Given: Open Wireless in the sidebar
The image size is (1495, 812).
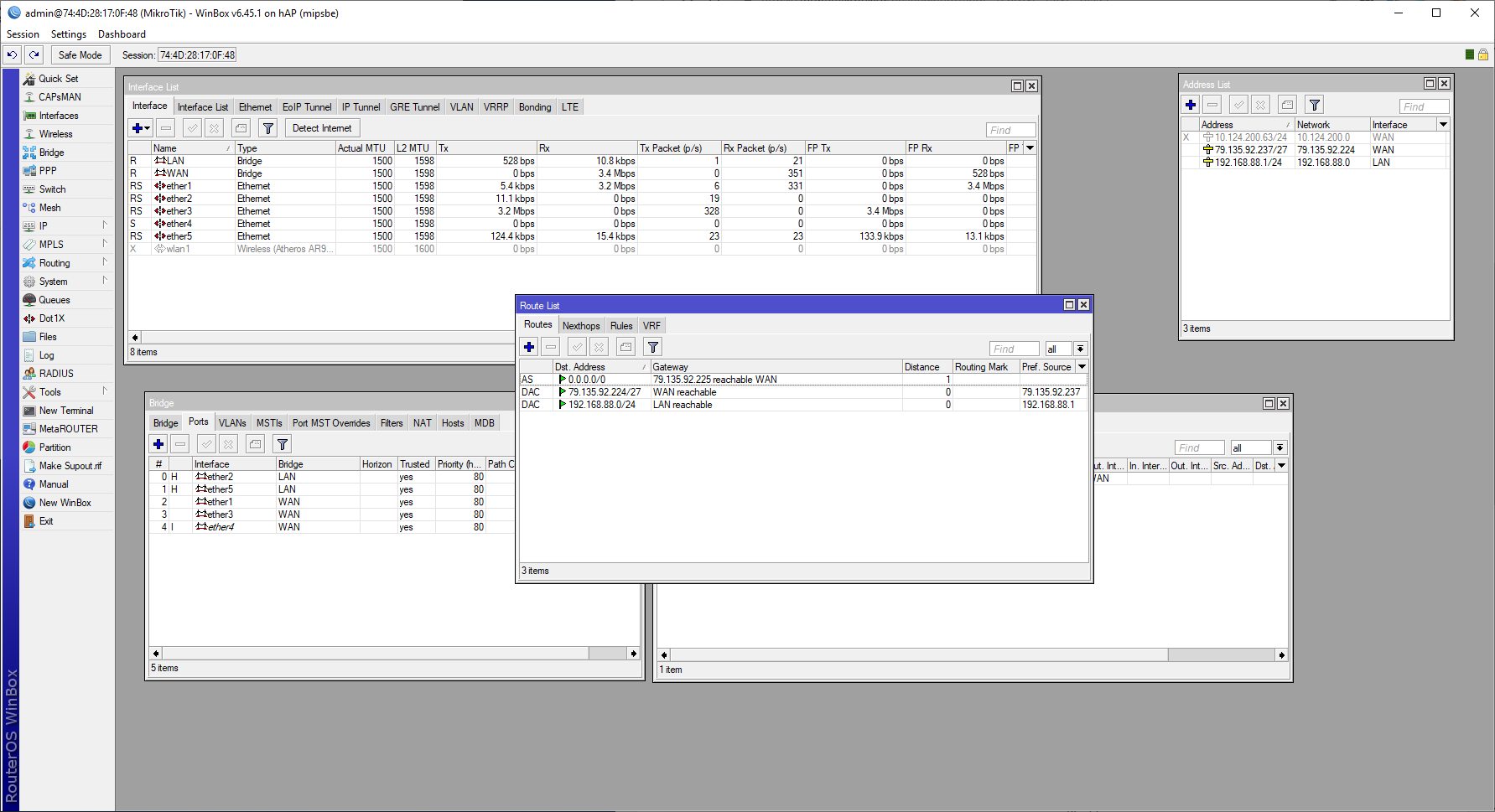Looking at the screenshot, I should [x=55, y=134].
